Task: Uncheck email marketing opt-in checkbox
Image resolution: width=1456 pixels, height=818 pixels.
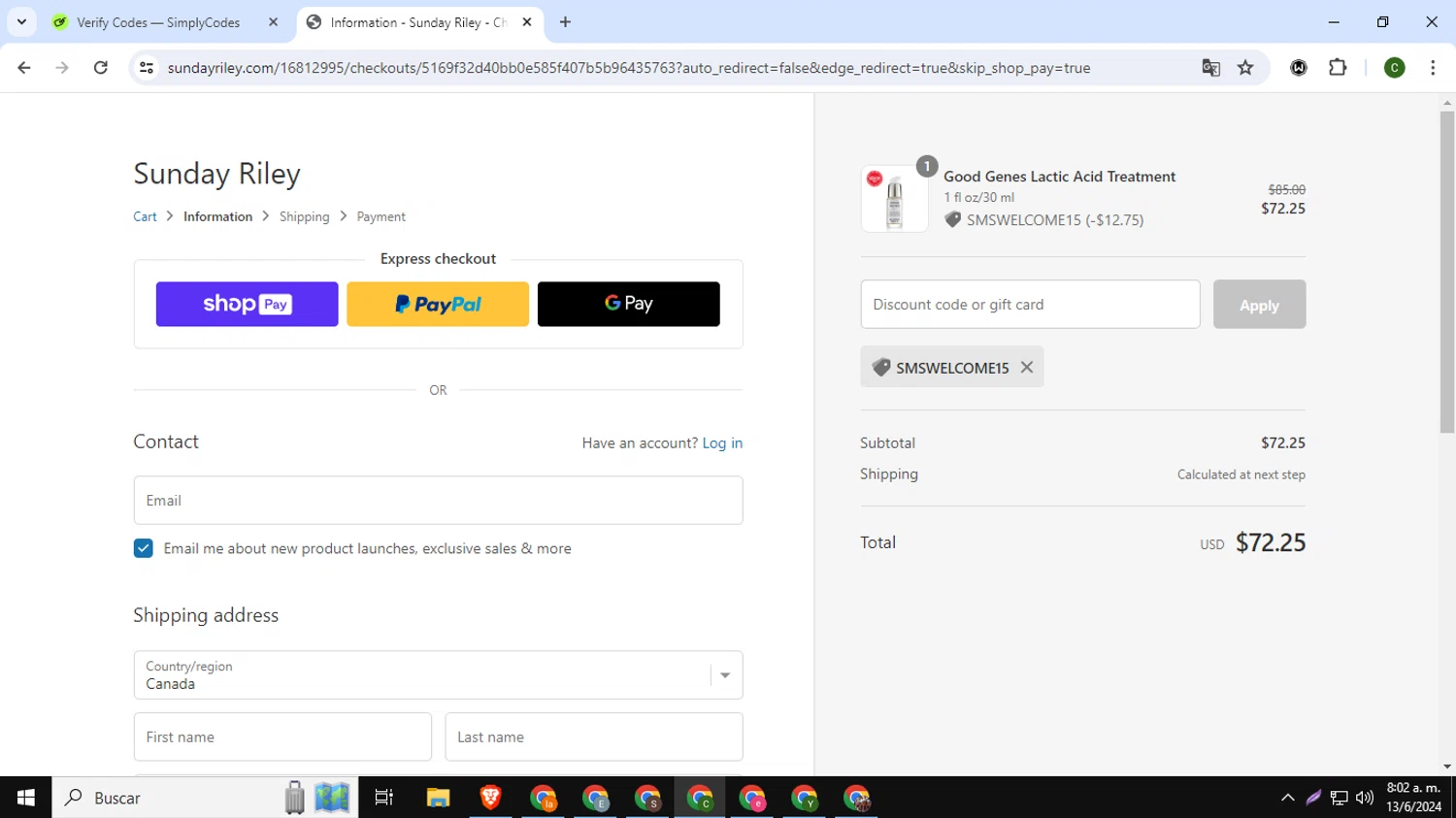Action: 144,548
